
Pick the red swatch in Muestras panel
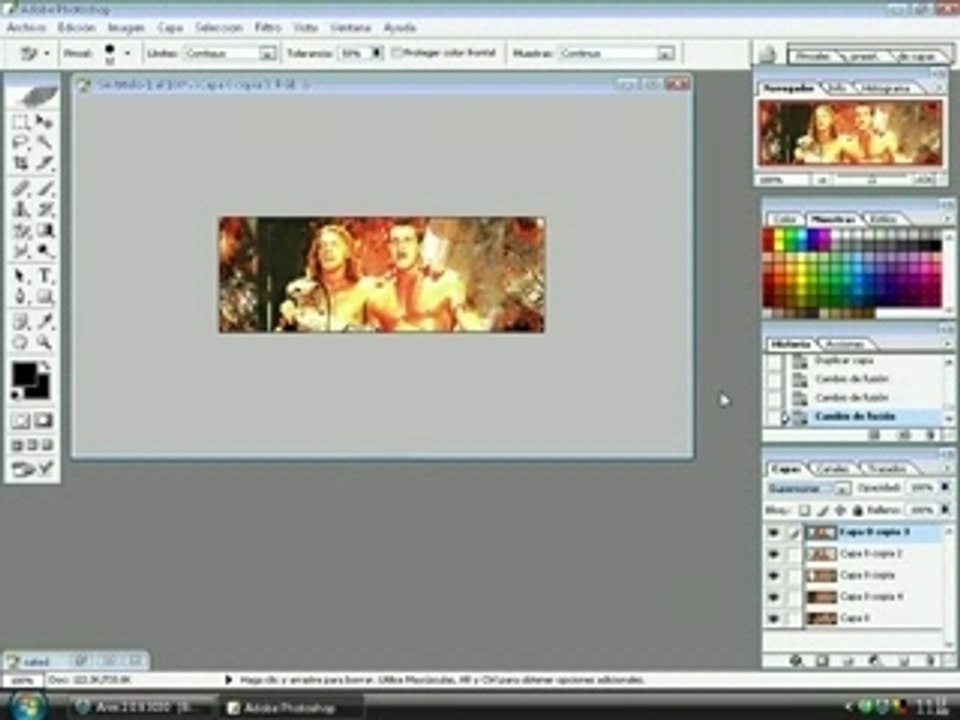pyautogui.click(x=768, y=236)
